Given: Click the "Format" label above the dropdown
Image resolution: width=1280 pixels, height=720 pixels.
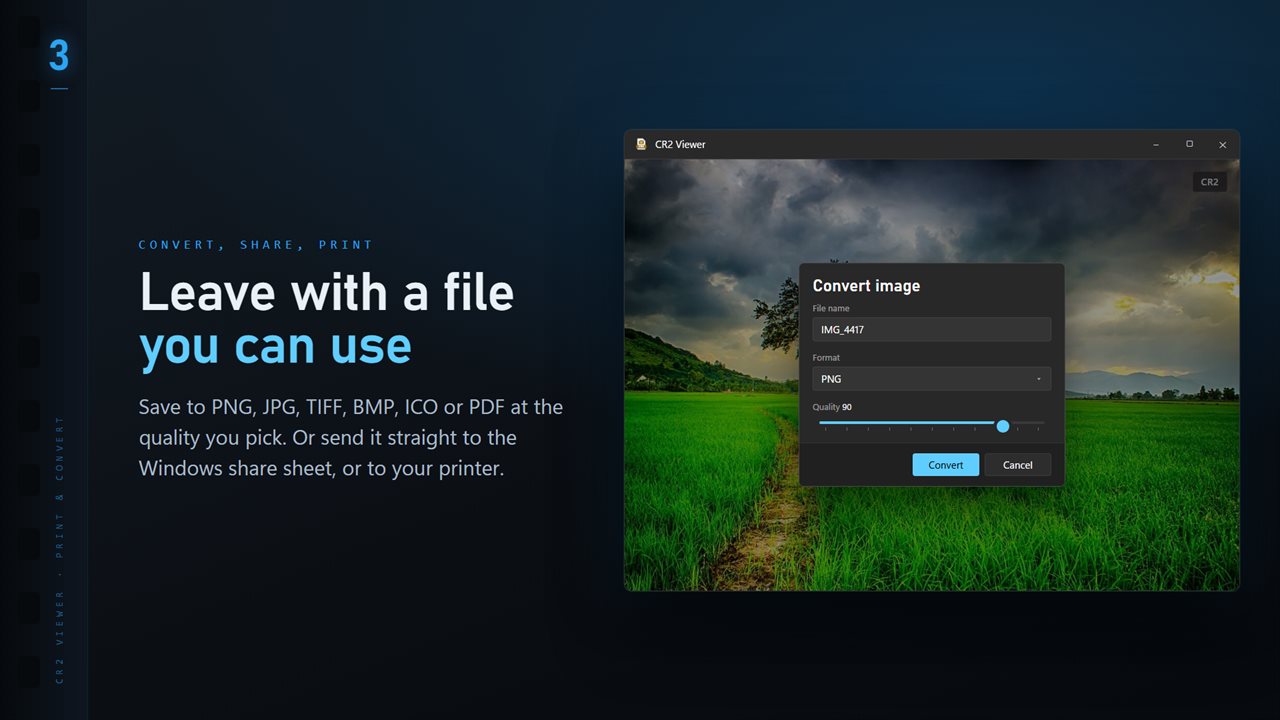Looking at the screenshot, I should point(826,358).
